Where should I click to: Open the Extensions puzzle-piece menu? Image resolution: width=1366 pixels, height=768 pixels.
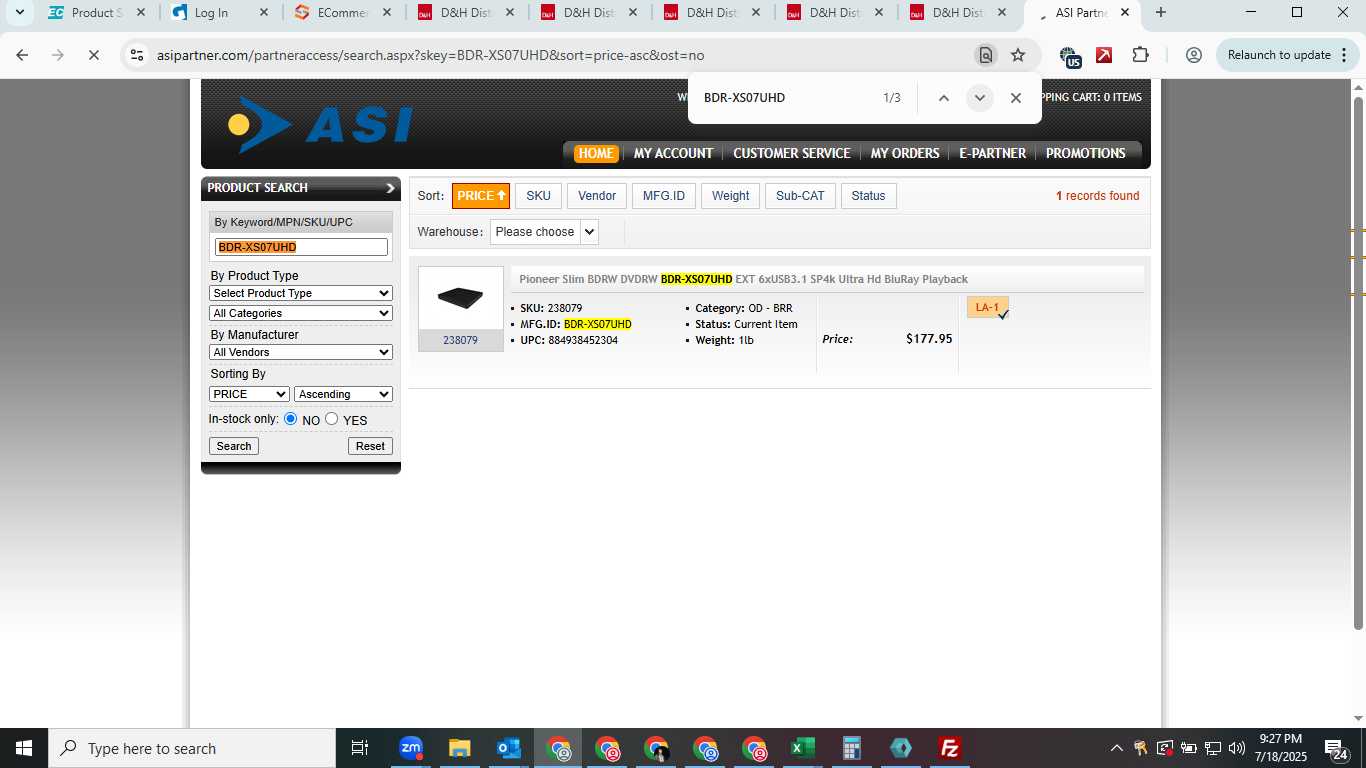tap(1140, 55)
